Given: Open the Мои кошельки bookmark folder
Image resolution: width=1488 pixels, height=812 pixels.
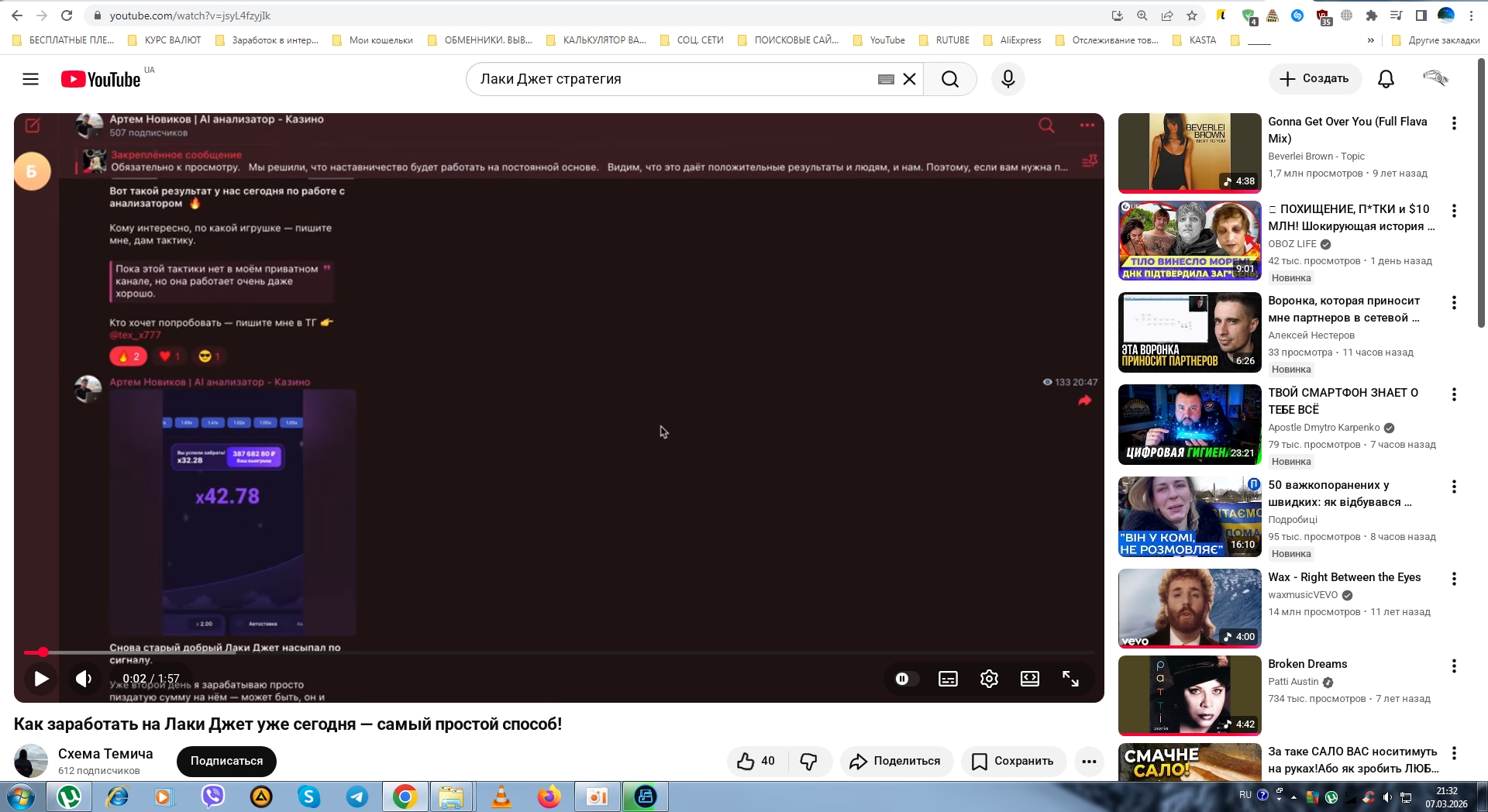Looking at the screenshot, I should 373,40.
